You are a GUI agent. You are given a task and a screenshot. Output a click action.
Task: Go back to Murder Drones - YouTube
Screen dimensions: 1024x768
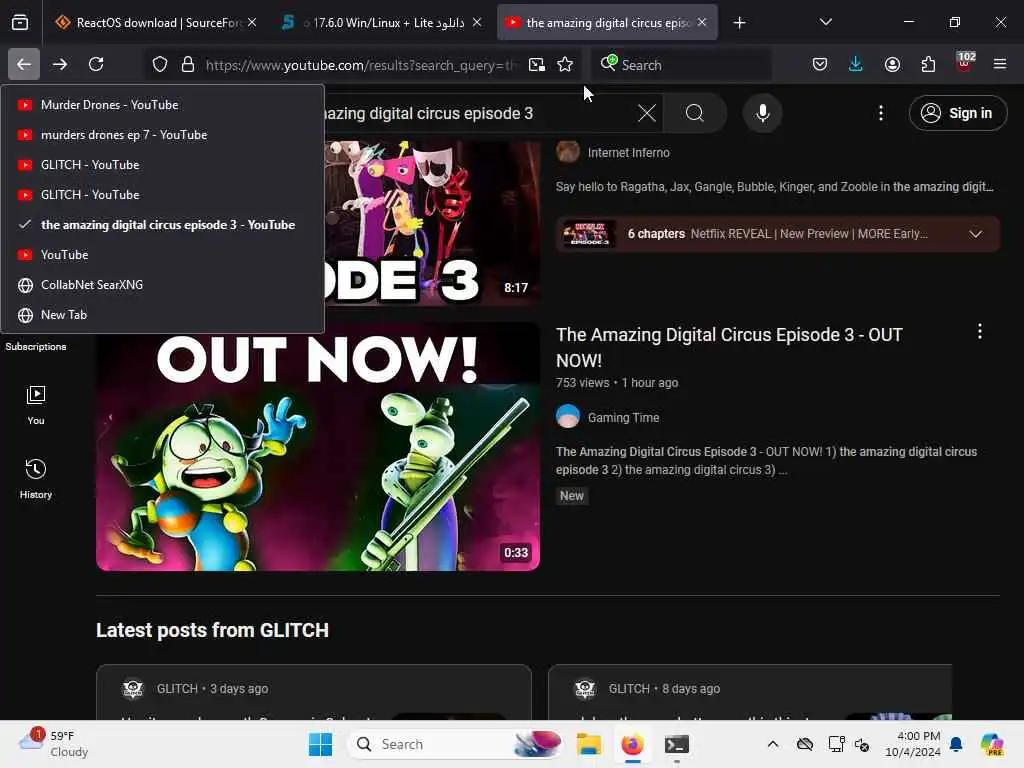click(x=163, y=104)
